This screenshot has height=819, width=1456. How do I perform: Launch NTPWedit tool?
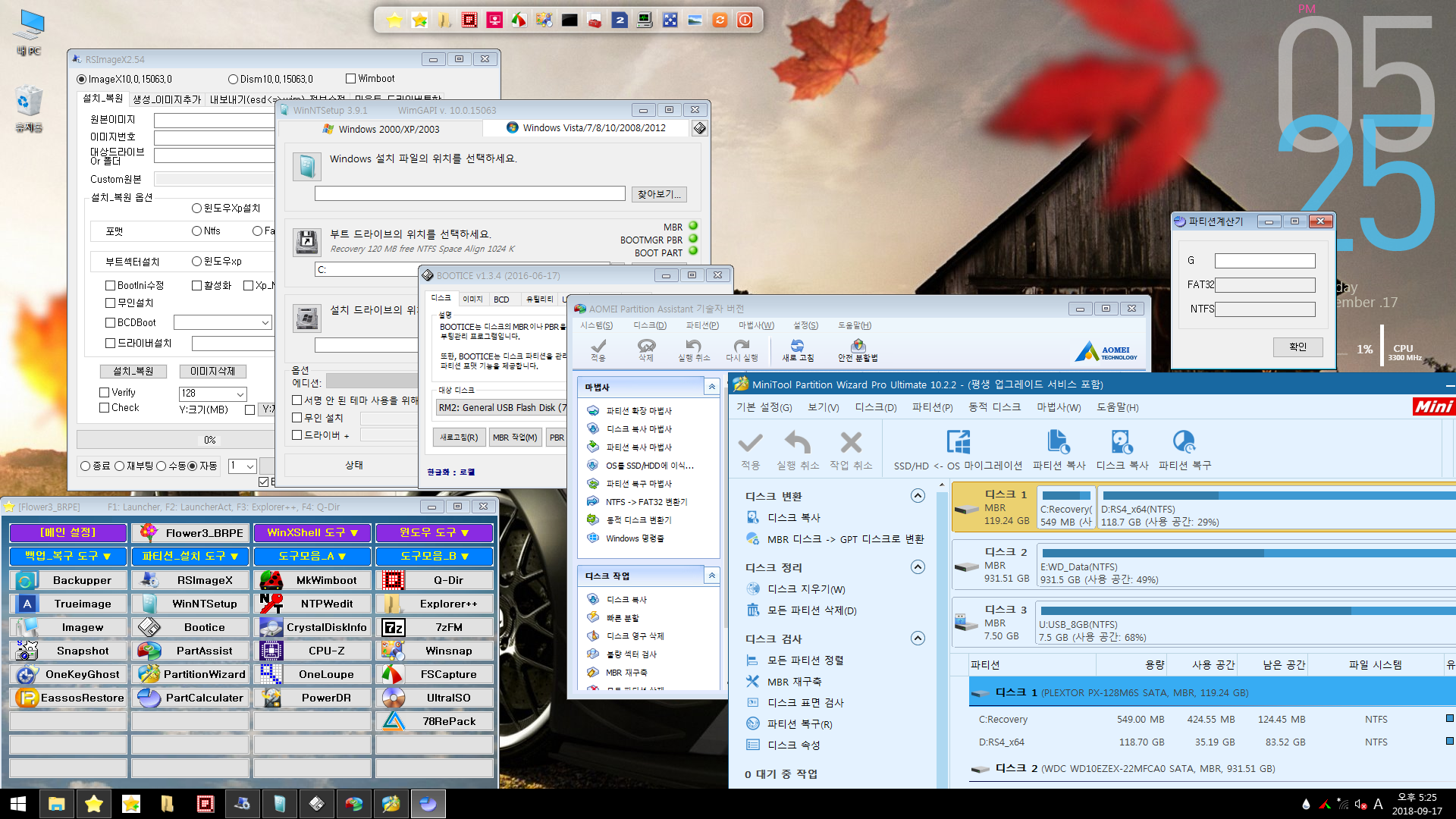(312, 604)
